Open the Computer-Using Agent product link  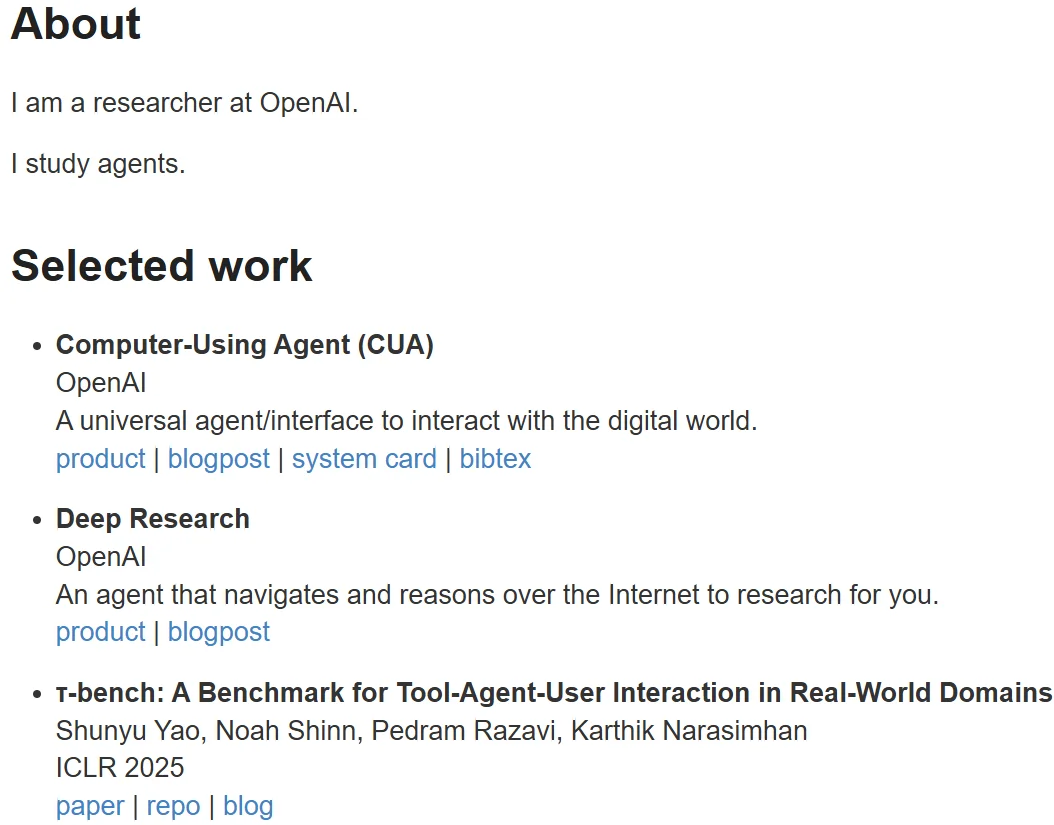pos(100,459)
